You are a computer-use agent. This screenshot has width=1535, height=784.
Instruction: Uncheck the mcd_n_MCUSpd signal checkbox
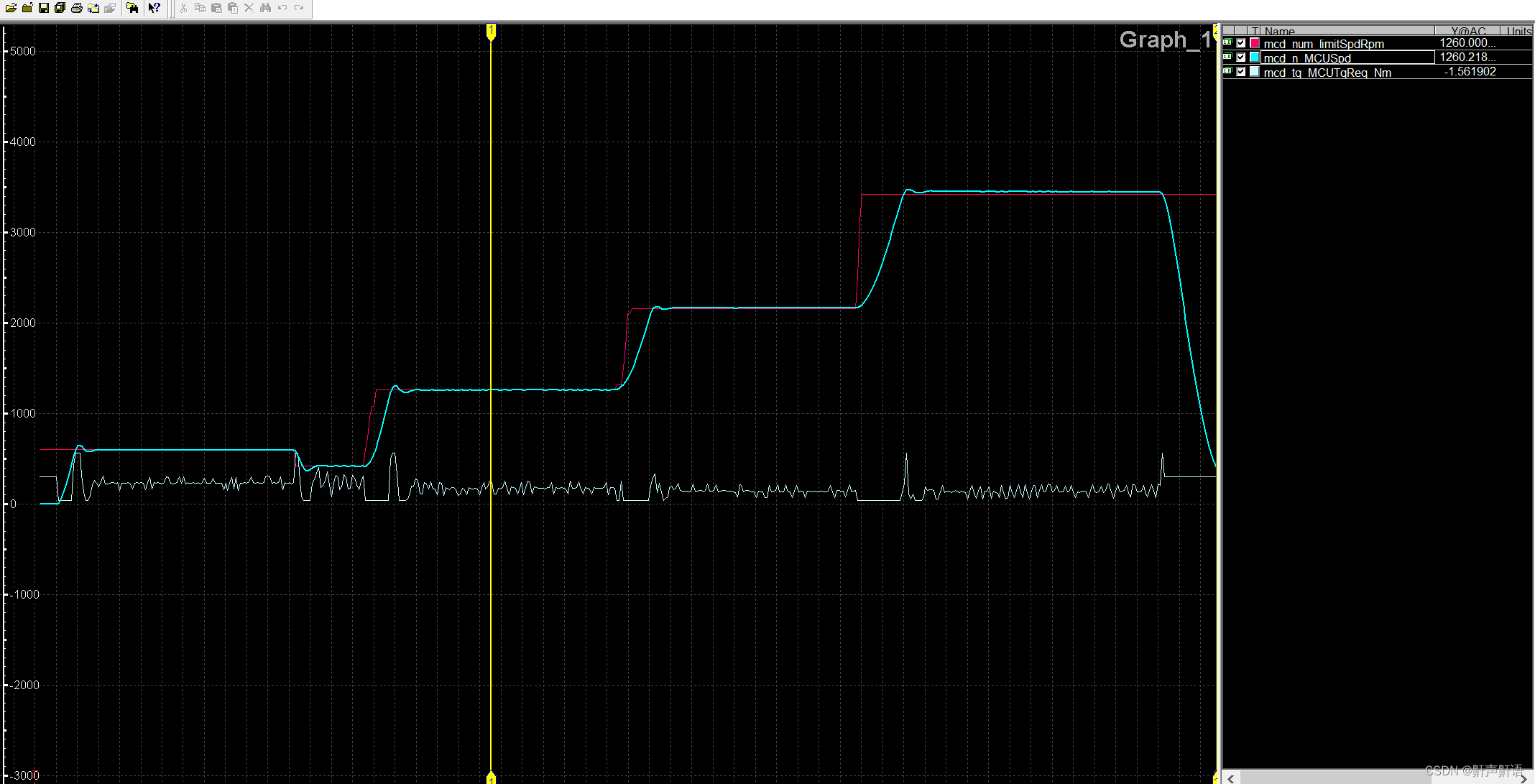point(1241,57)
